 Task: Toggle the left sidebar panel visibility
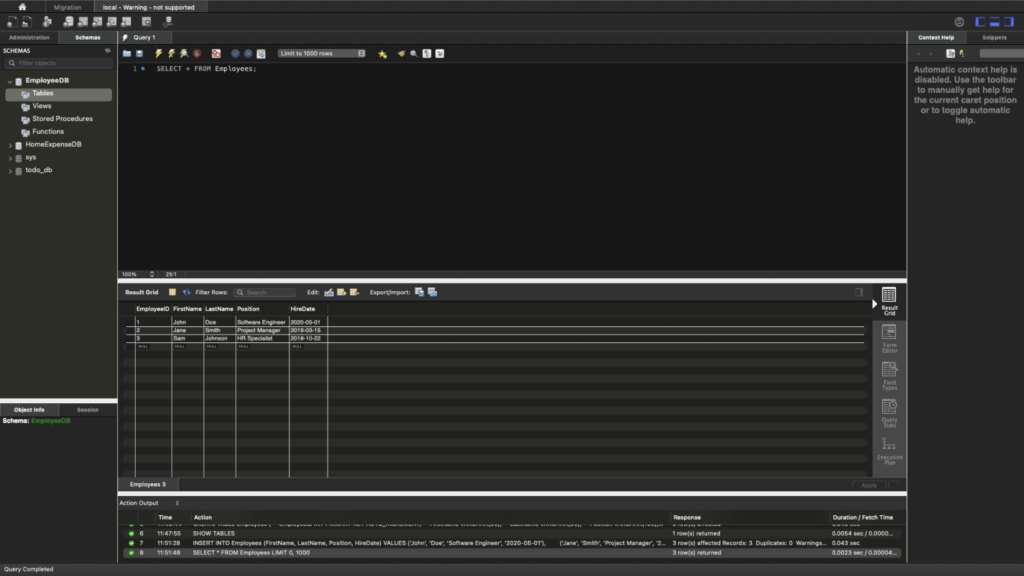[981, 21]
